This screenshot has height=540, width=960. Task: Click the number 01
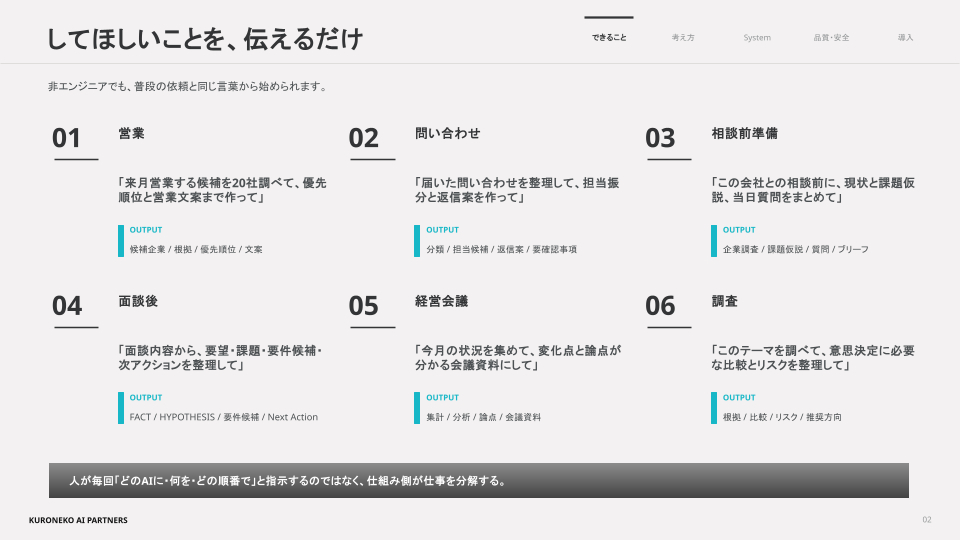(x=66, y=138)
